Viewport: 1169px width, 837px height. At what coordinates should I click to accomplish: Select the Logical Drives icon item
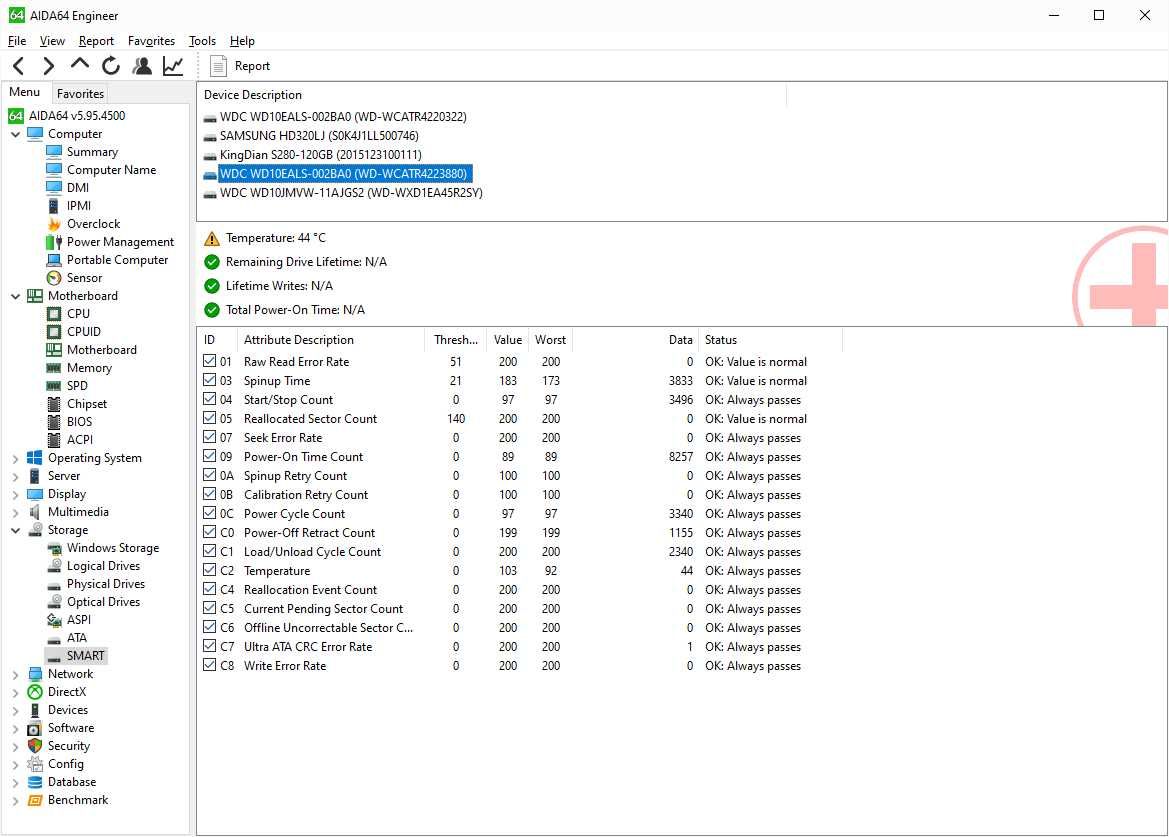coord(54,566)
